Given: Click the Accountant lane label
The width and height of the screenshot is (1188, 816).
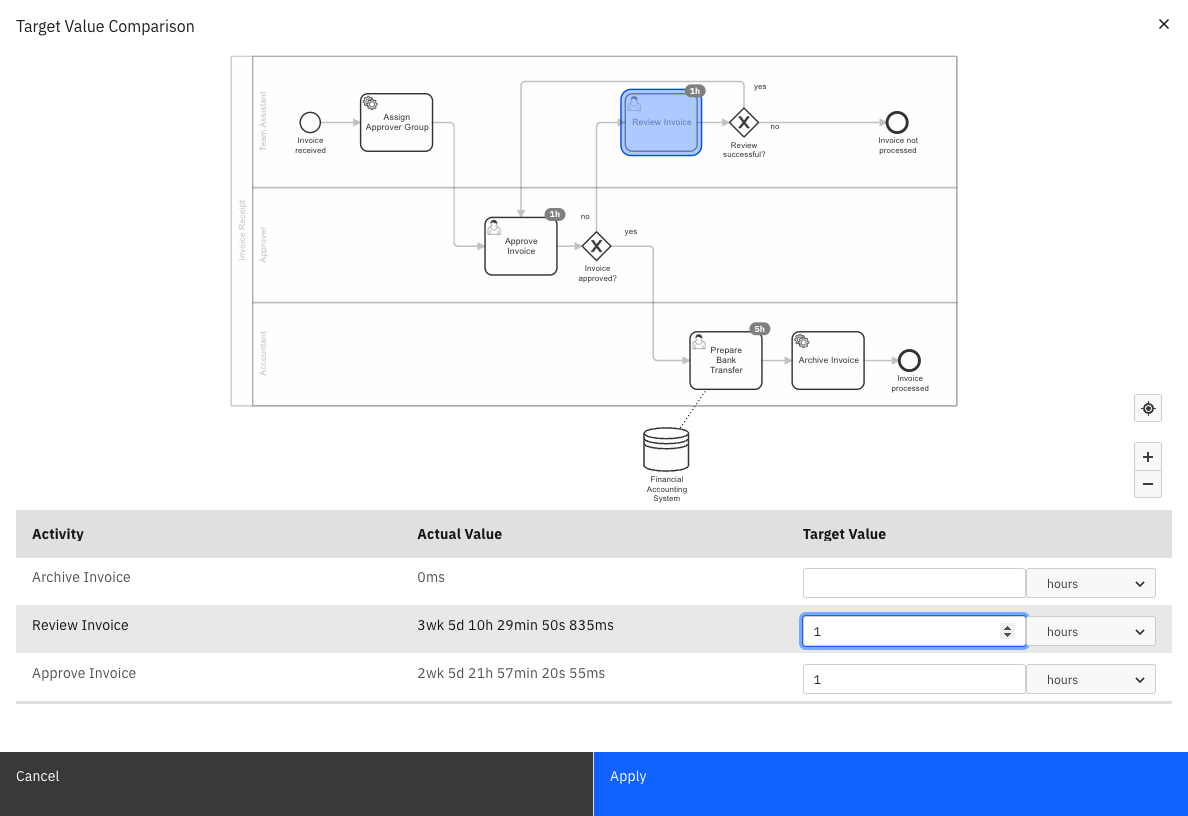Looking at the screenshot, I should [263, 353].
